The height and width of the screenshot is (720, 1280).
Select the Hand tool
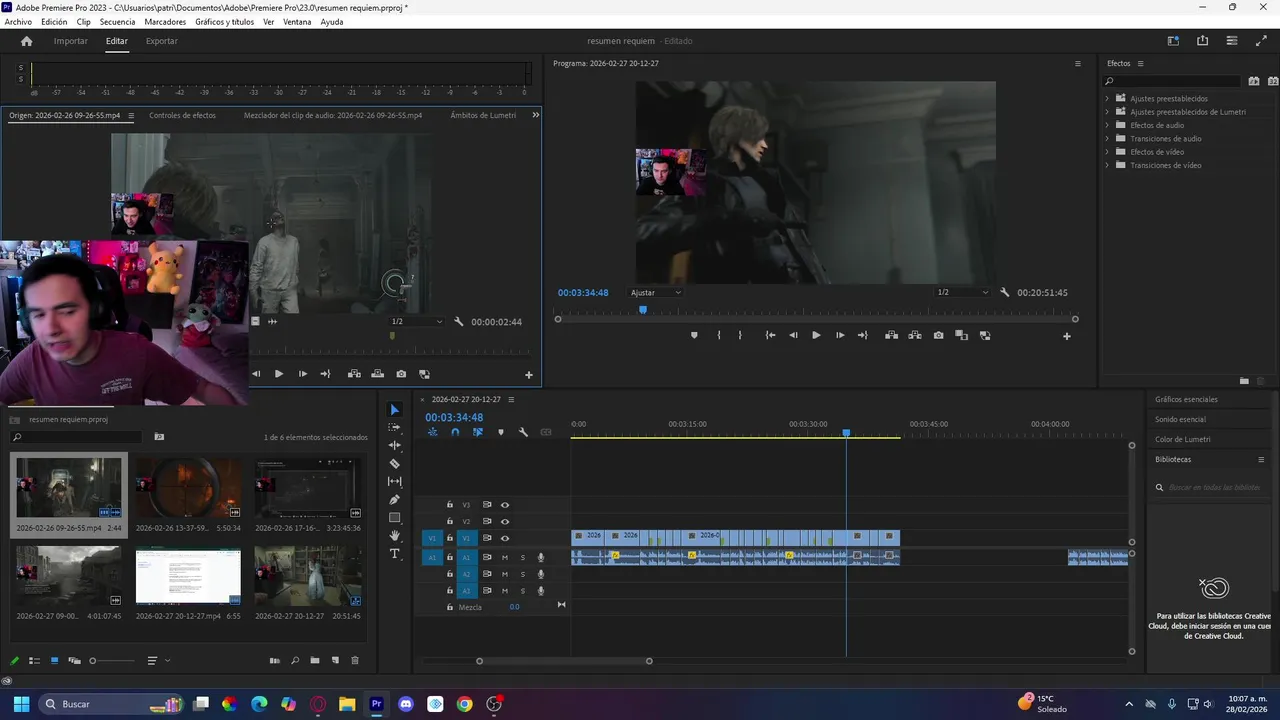coord(394,535)
